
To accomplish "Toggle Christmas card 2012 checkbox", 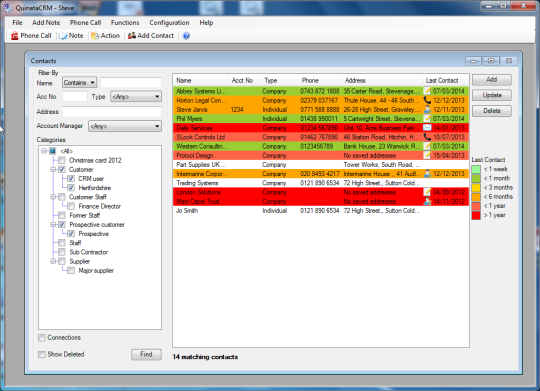I will point(62,160).
